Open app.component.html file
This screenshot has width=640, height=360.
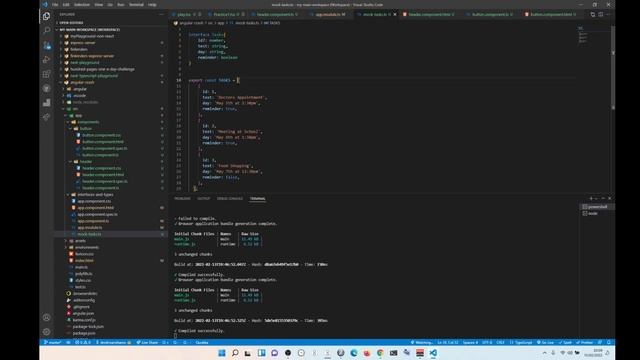tap(96, 208)
